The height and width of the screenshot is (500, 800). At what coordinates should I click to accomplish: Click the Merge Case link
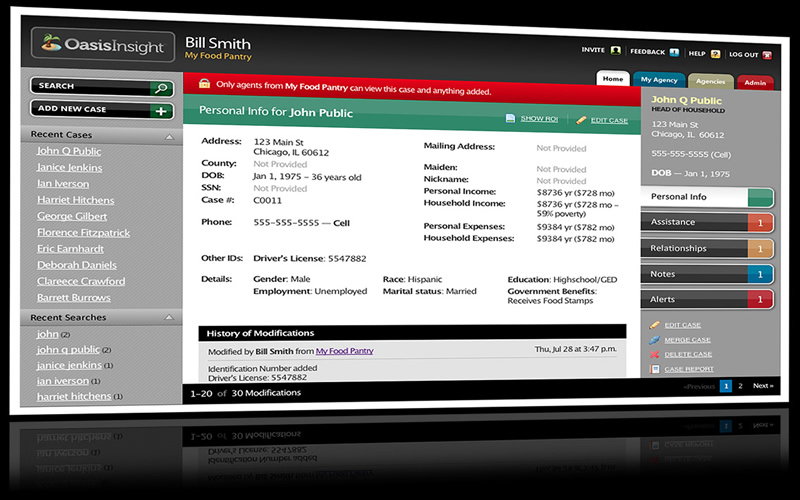coord(687,340)
